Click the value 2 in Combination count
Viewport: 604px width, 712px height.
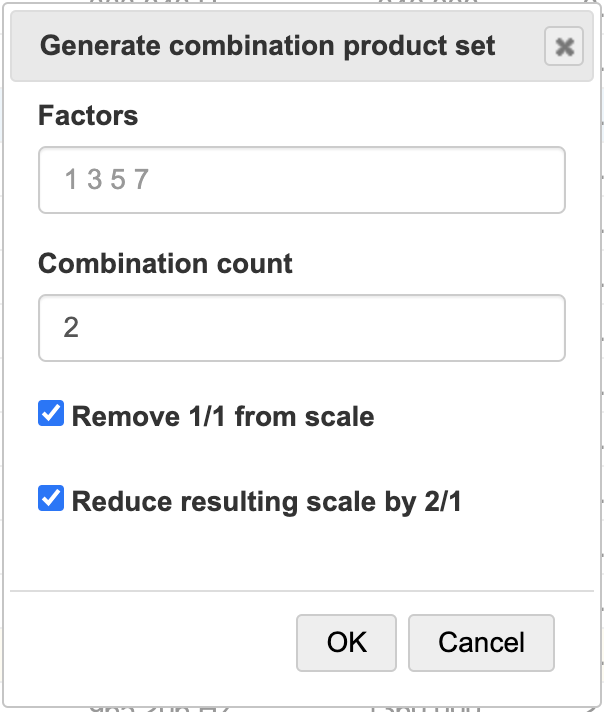coord(71,328)
